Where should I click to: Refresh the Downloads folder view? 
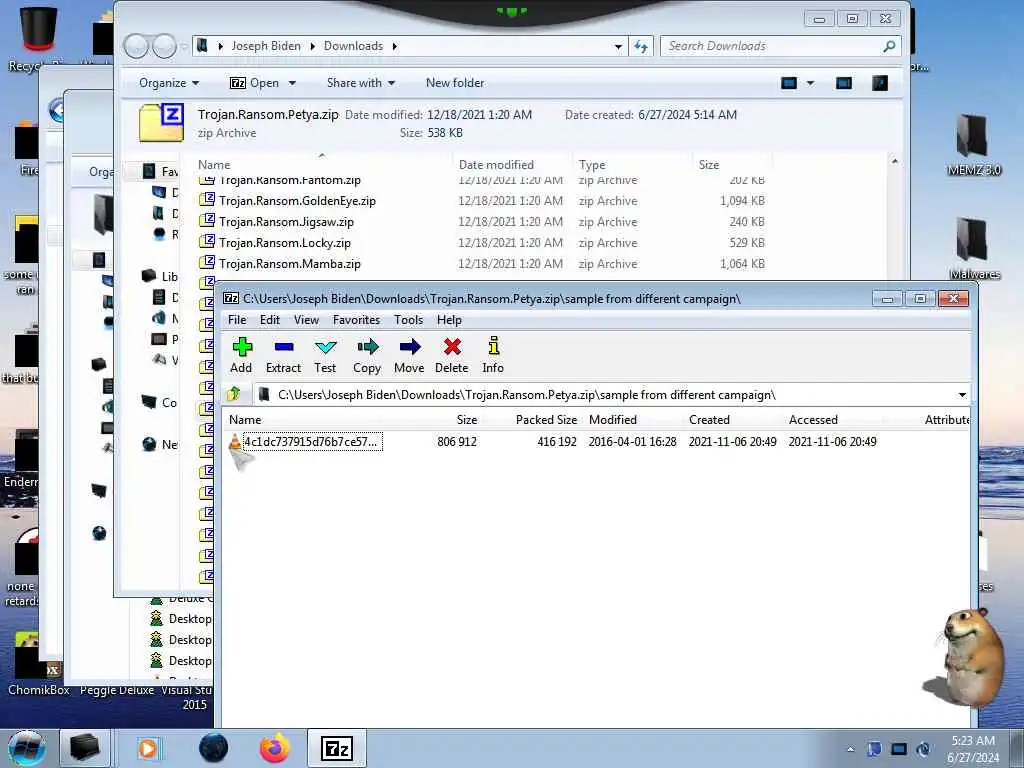click(x=641, y=46)
